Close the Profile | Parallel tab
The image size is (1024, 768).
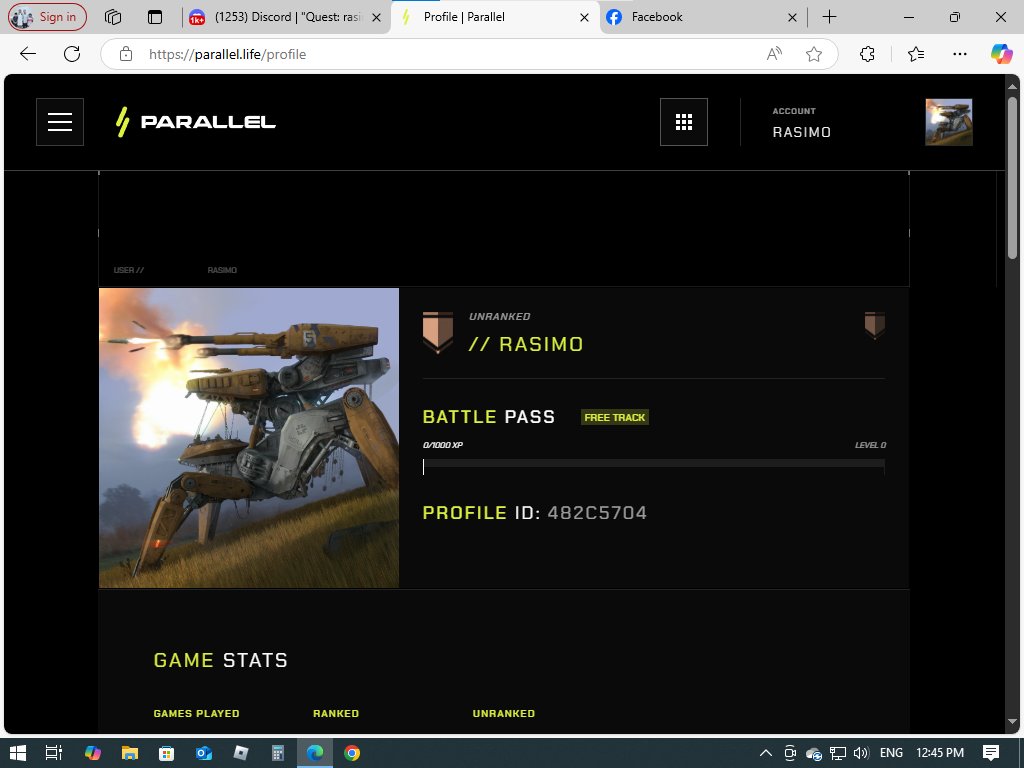point(584,18)
